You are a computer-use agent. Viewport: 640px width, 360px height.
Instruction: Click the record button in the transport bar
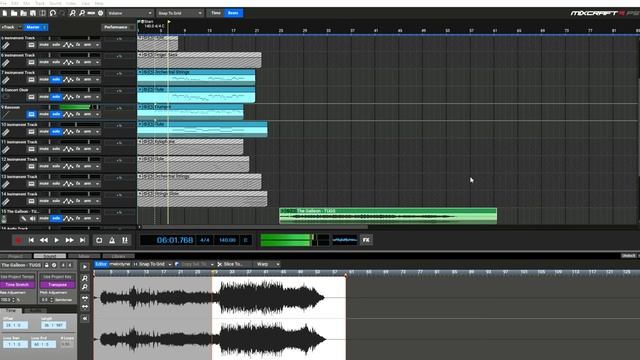pos(18,240)
